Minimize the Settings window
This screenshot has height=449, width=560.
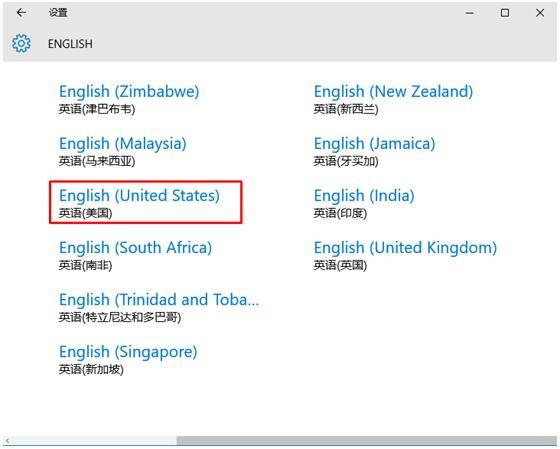470,13
